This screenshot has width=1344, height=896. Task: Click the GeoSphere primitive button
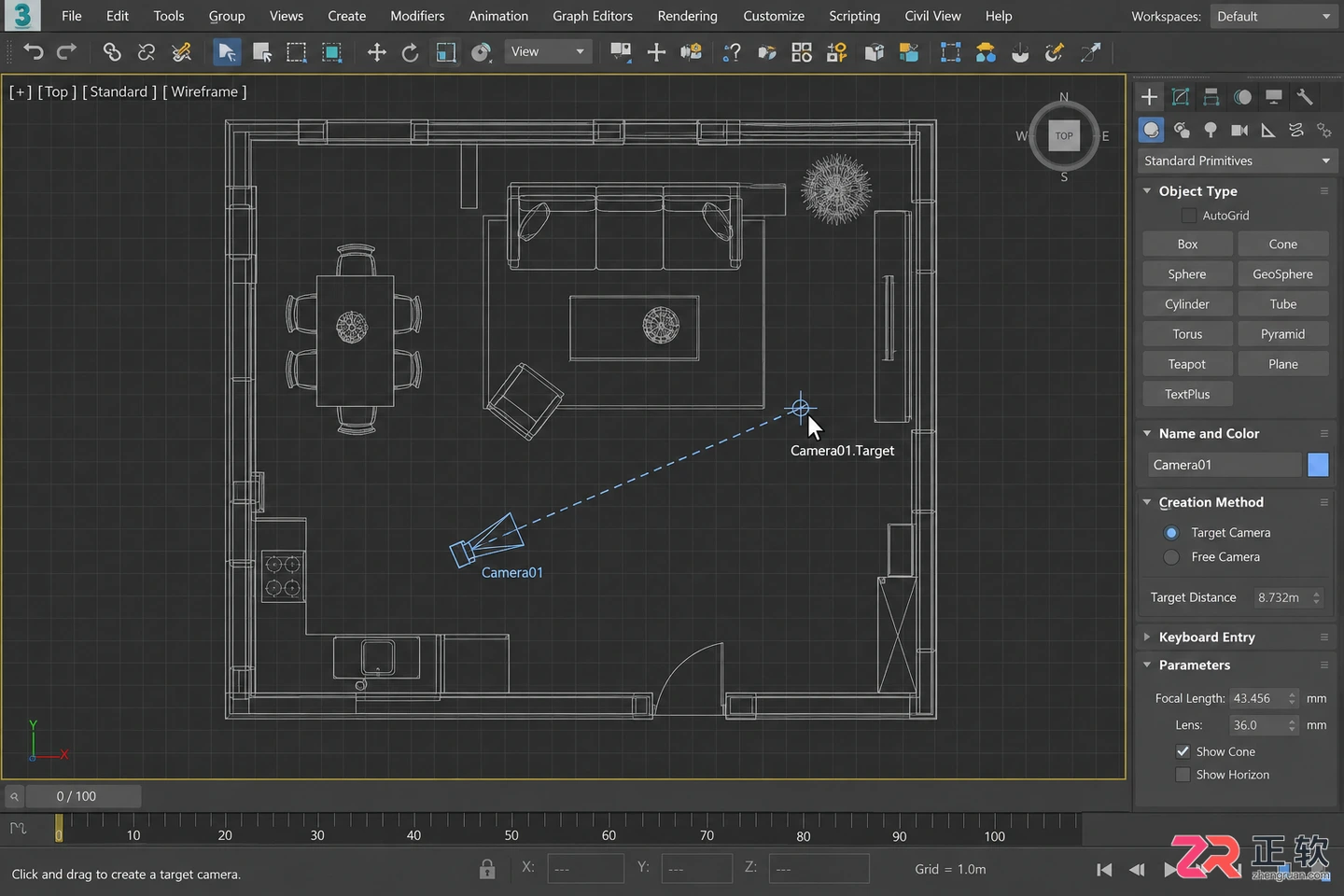[1282, 274]
